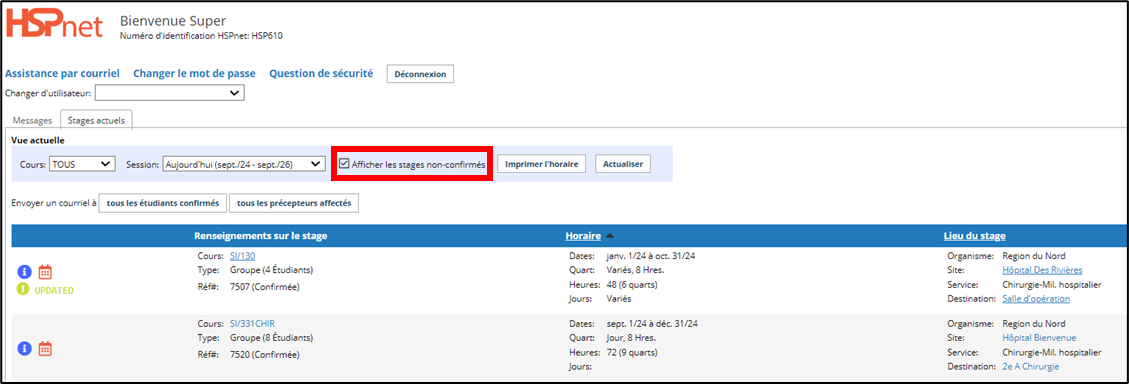Click the text 7507 (Confirmée)
Screen dimensions: 1129x384
[x=264, y=287]
